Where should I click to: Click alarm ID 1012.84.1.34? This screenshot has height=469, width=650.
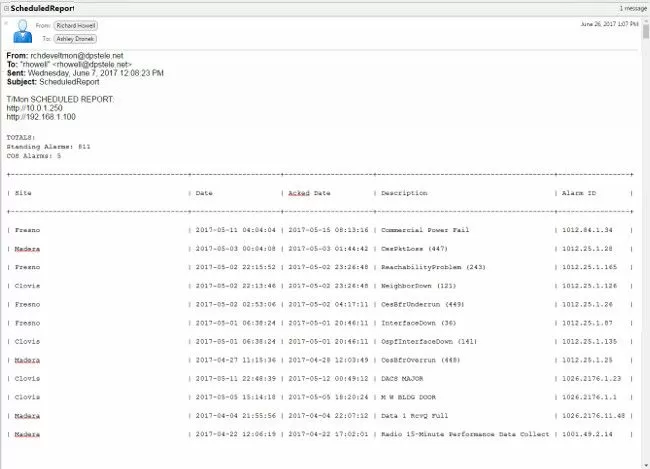(587, 229)
